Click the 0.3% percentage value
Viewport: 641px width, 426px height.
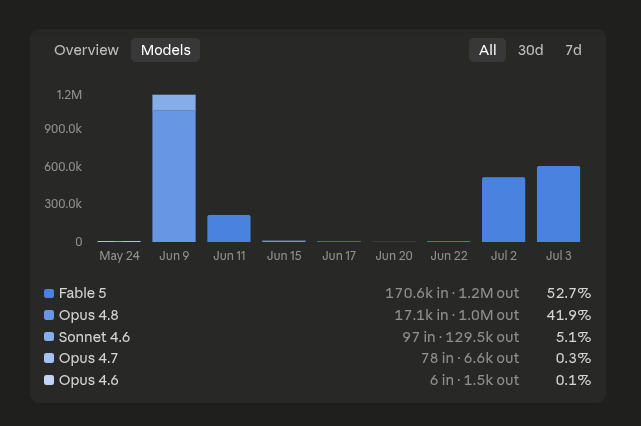573,359
